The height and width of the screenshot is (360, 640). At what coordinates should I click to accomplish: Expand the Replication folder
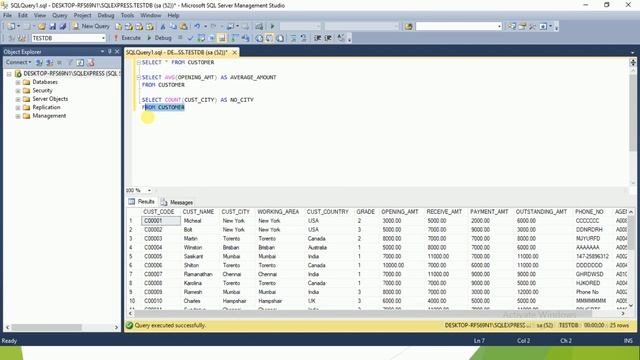tap(18, 108)
